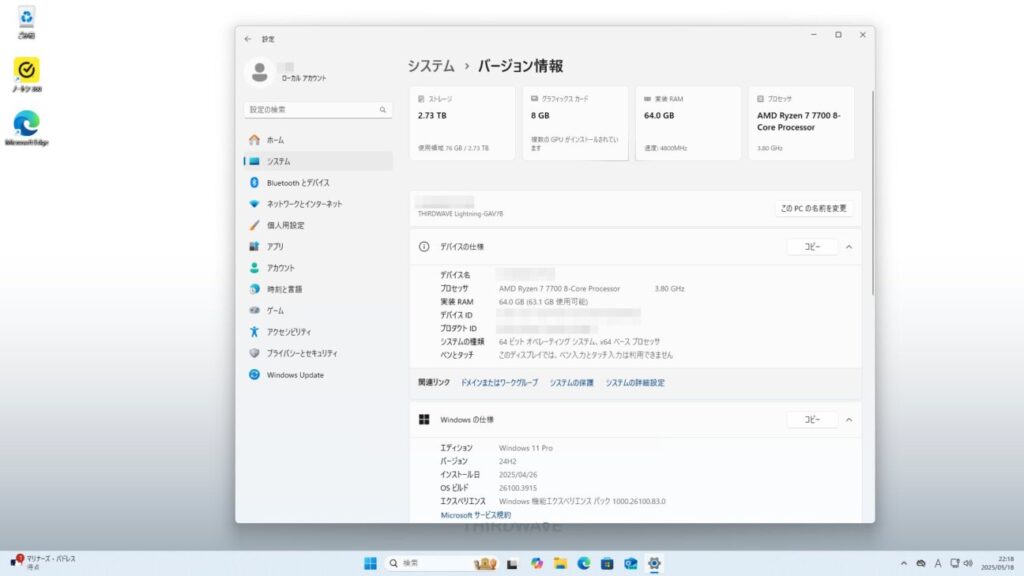The width and height of the screenshot is (1024, 576).
Task: Click the ネットワークとインターネット Wi-Fi icon
Action: click(x=255, y=204)
